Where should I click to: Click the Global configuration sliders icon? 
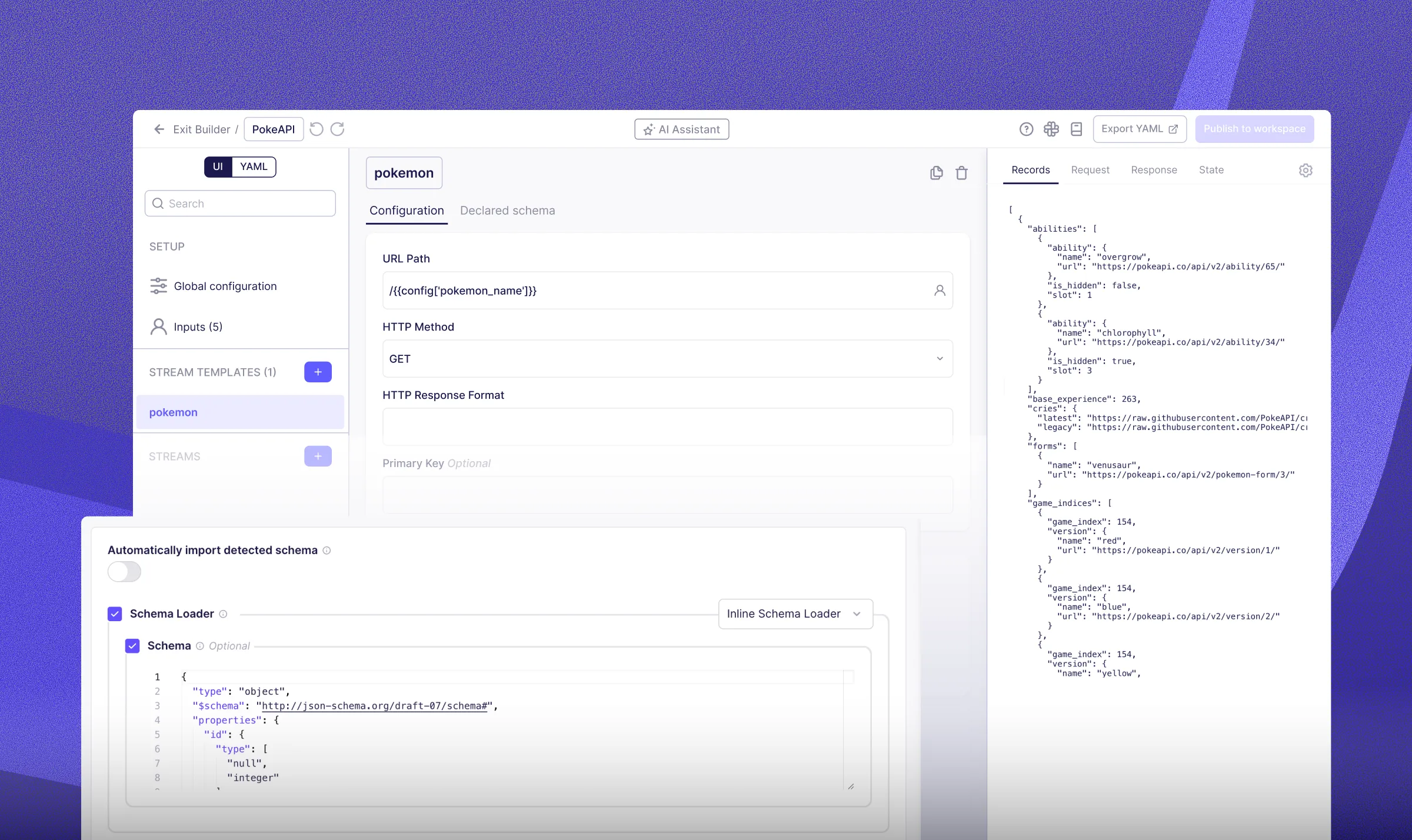click(x=158, y=286)
